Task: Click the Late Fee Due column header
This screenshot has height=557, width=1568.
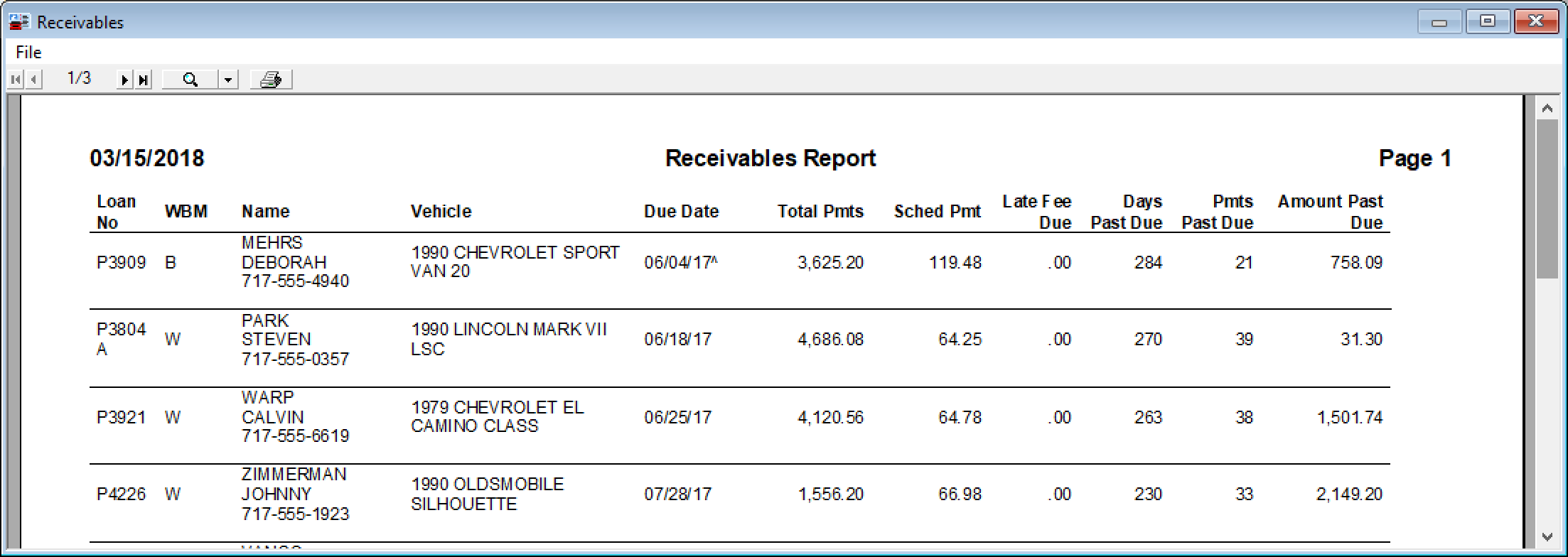Action: coord(1037,212)
